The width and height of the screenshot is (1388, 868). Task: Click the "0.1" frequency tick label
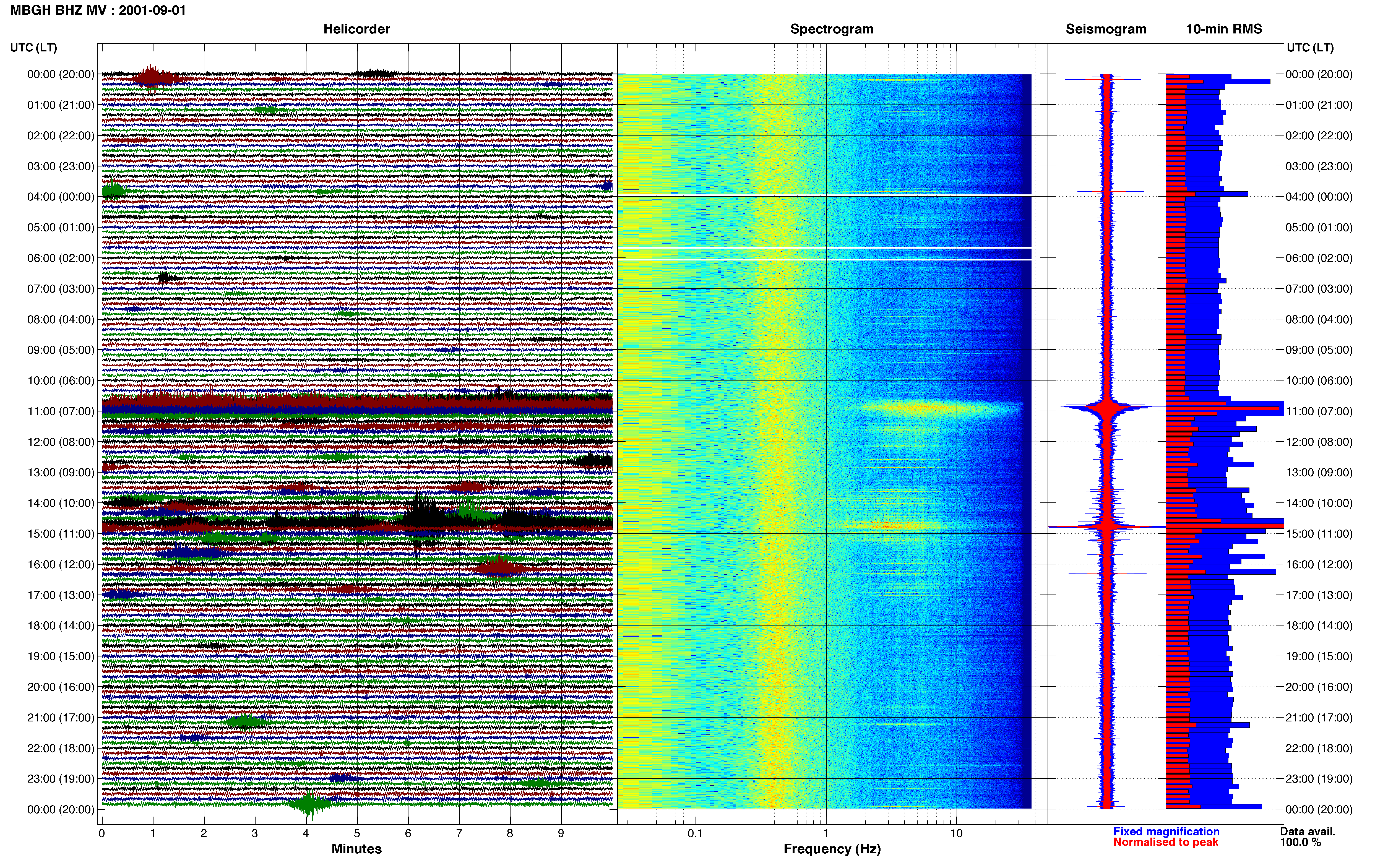695,833
